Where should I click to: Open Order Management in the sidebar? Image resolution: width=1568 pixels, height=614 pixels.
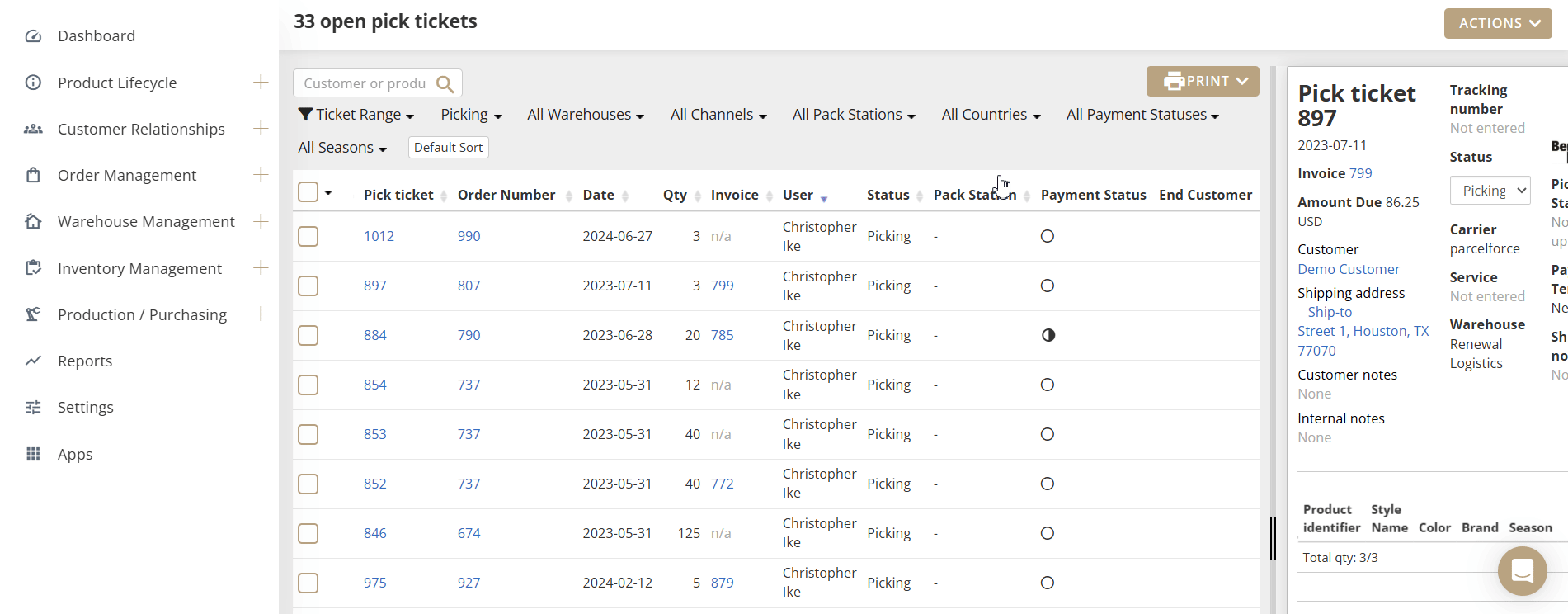pyautogui.click(x=127, y=176)
